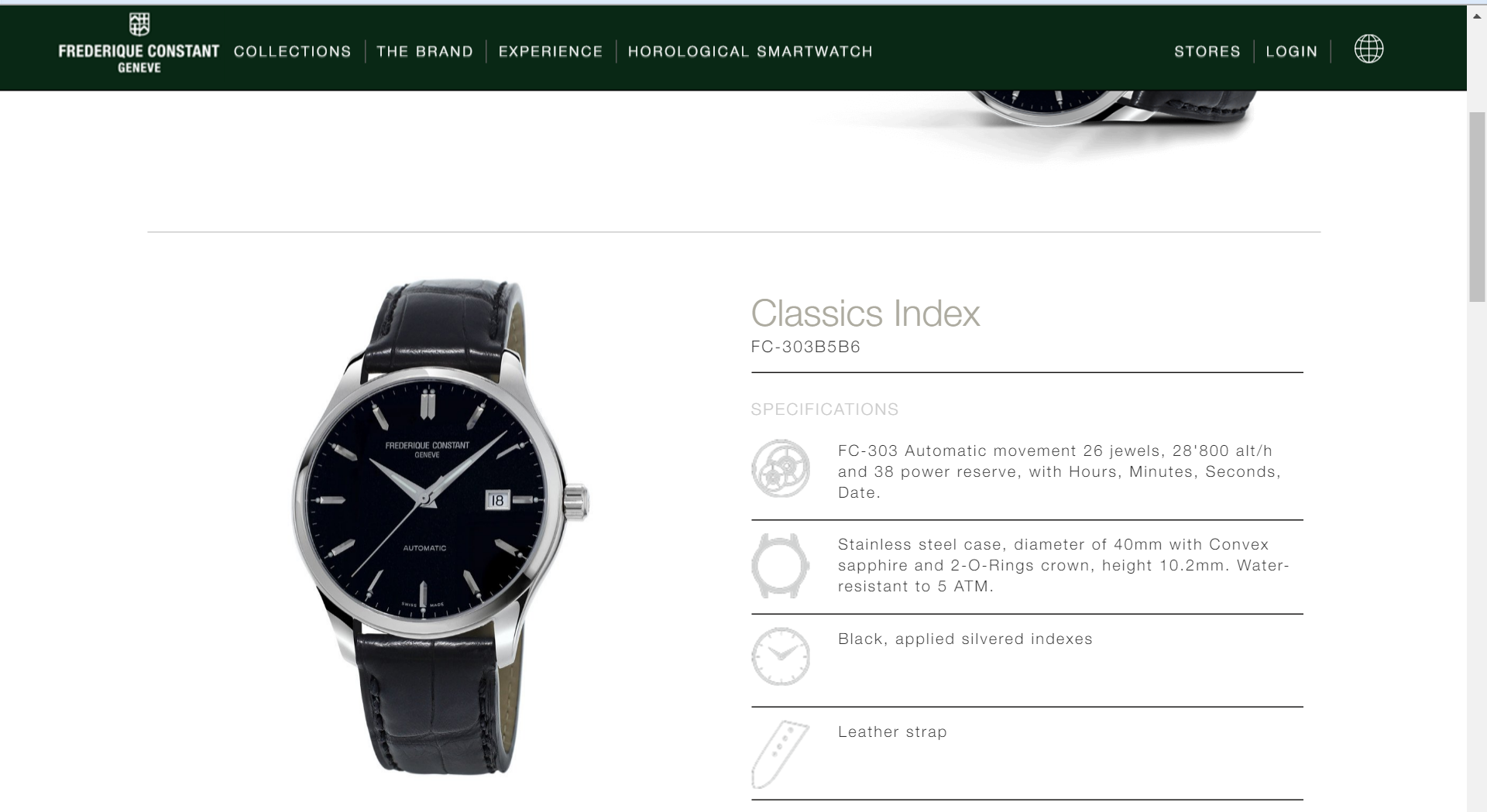Click the Classics Index product title

[x=865, y=313]
